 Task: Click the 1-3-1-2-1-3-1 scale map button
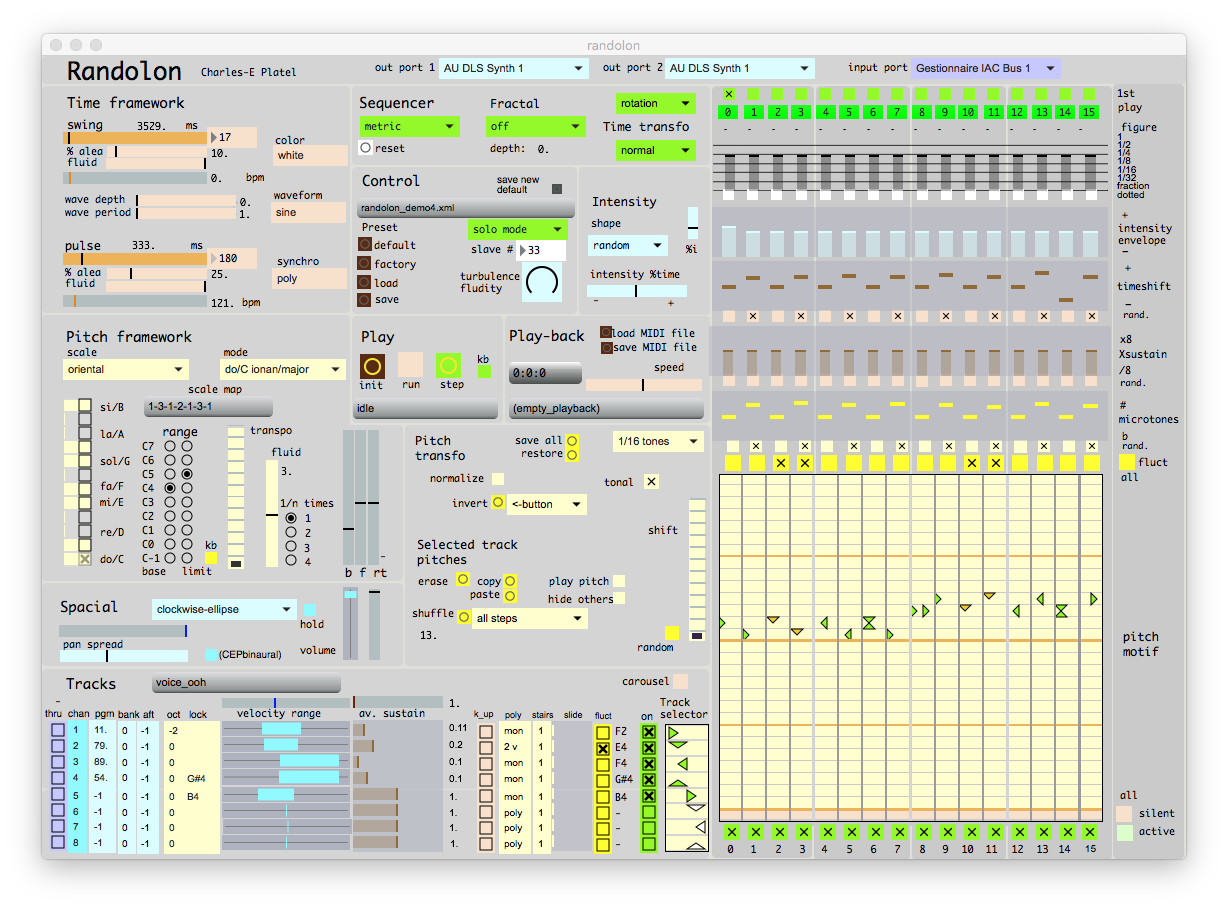208,407
